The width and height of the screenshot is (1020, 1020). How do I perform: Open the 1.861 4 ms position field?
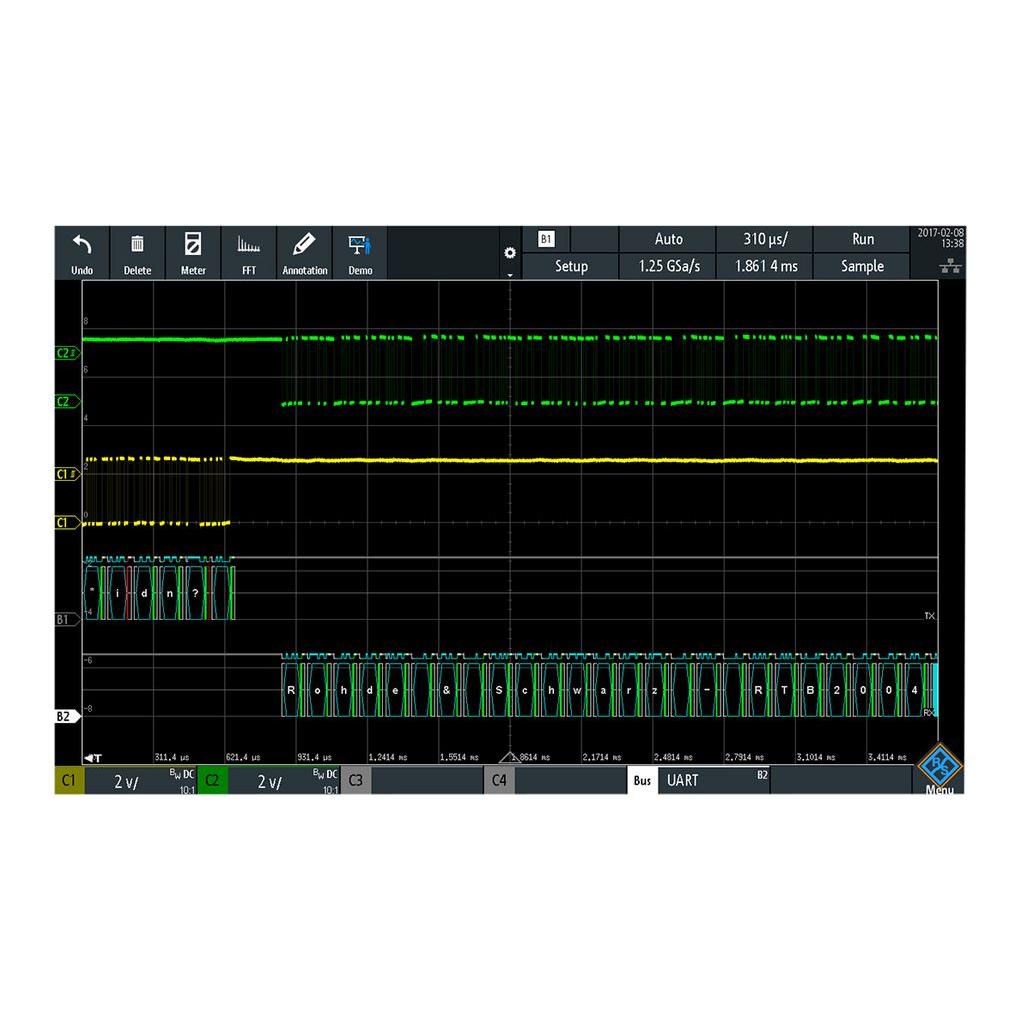pos(765,266)
